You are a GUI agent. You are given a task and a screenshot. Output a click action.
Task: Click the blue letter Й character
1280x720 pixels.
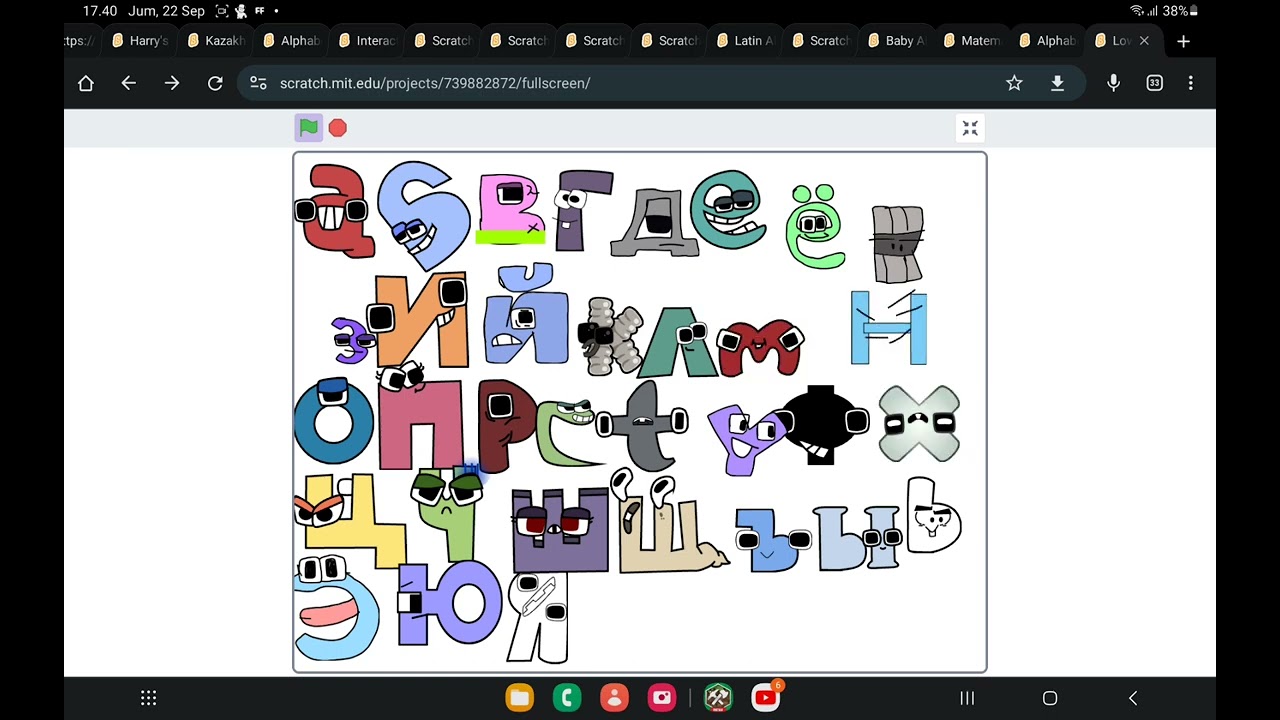(526, 315)
